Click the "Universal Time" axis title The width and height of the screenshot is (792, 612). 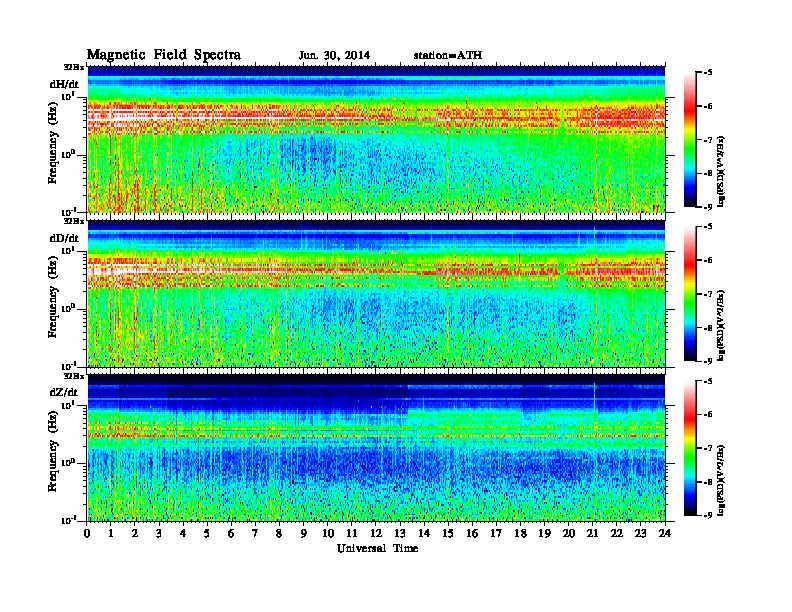[377, 548]
